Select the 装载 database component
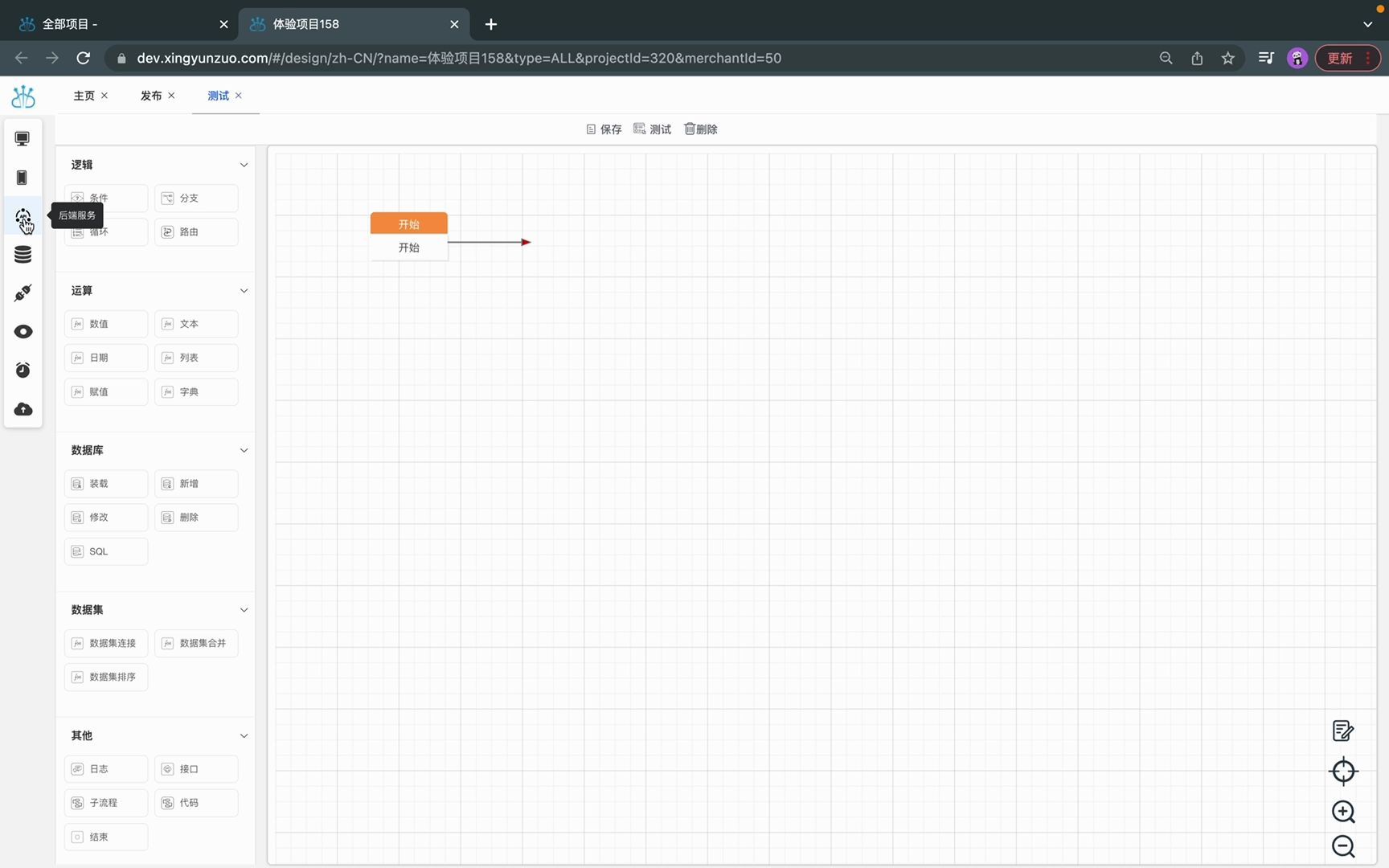 tap(106, 484)
